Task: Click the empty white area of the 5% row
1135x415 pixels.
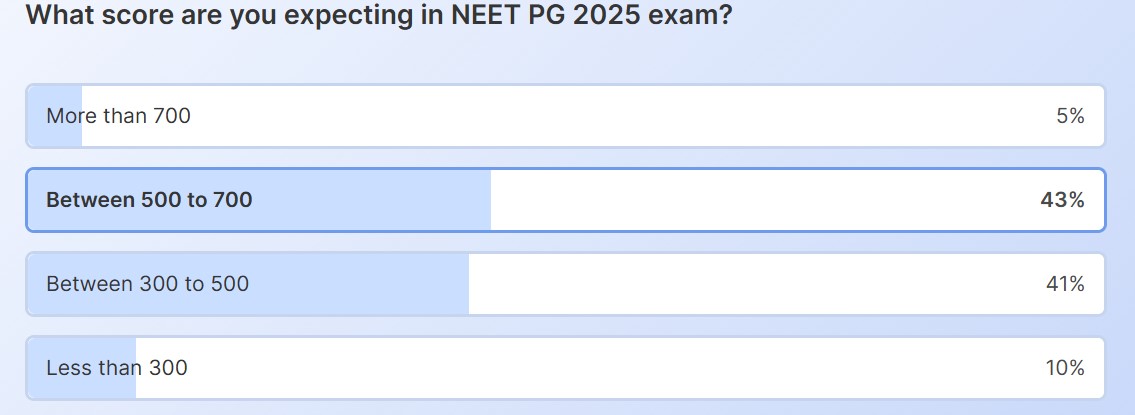Action: pyautogui.click(x=600, y=116)
